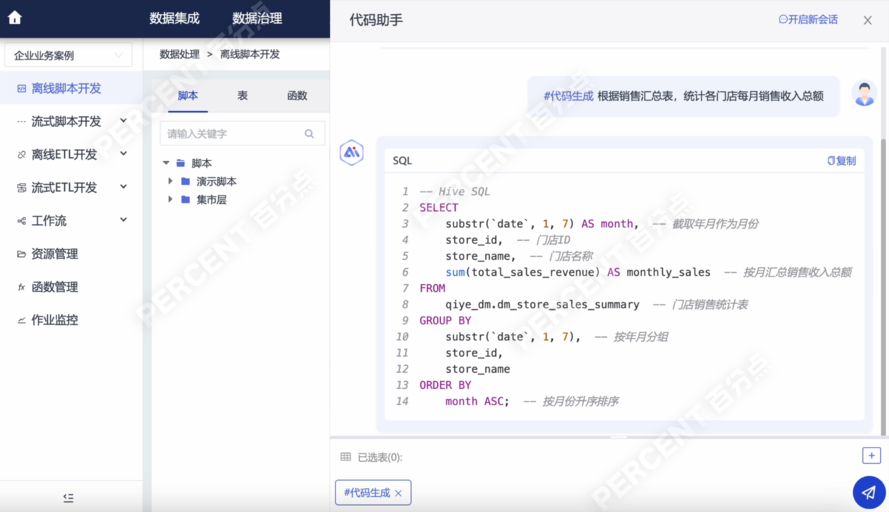Open the 企业业务案例 project dropdown

click(68, 56)
